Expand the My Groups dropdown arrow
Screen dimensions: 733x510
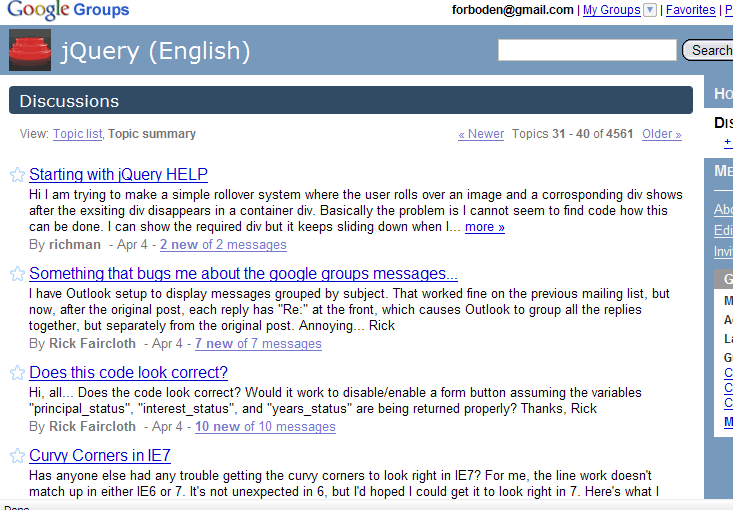650,10
